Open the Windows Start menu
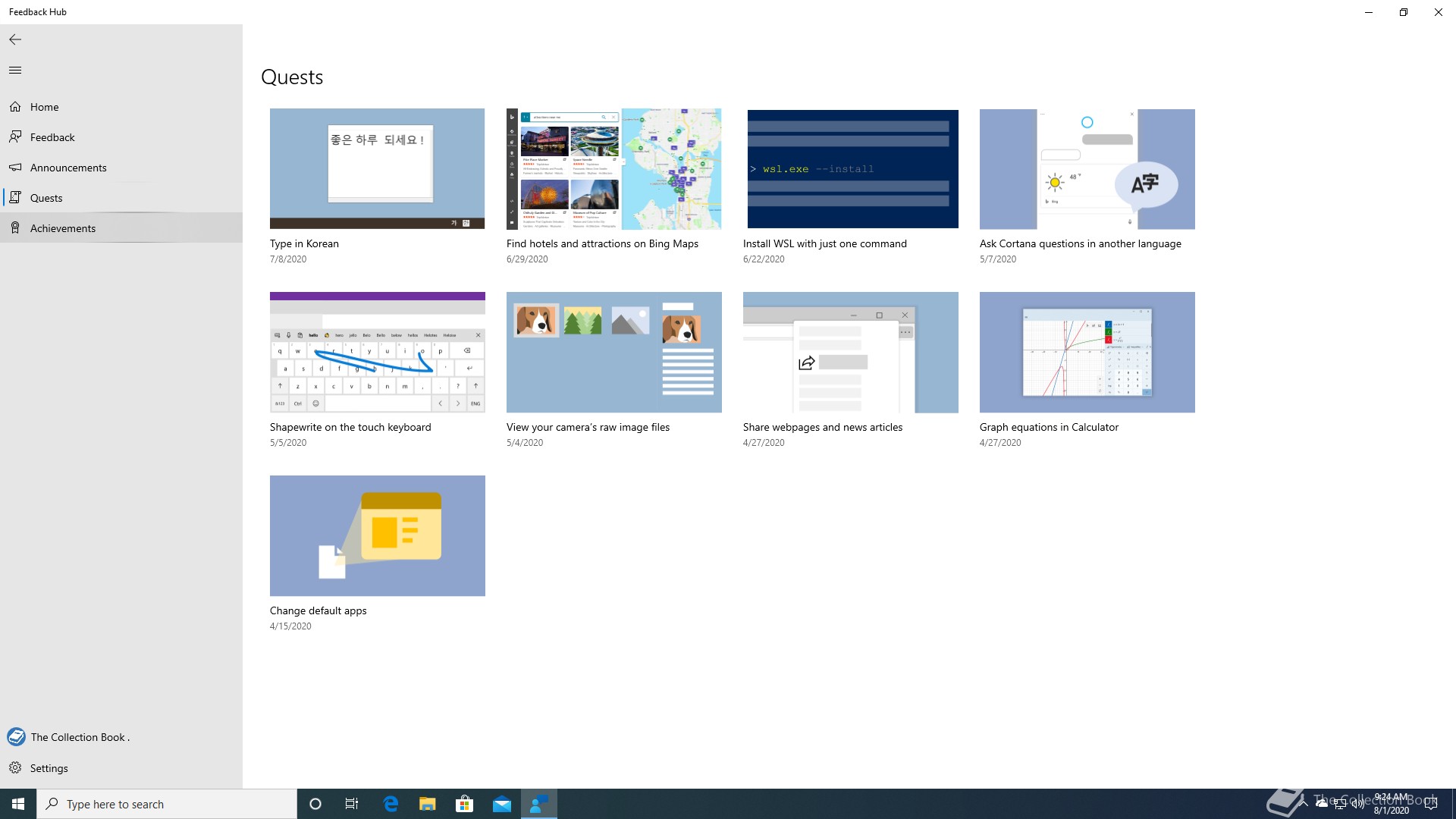Viewport: 1456px width, 819px height. point(18,804)
